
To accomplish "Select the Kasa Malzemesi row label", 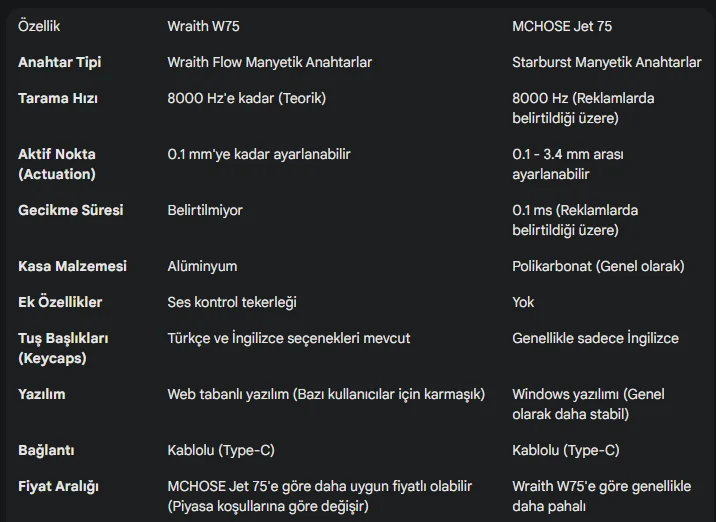I will click(x=72, y=266).
